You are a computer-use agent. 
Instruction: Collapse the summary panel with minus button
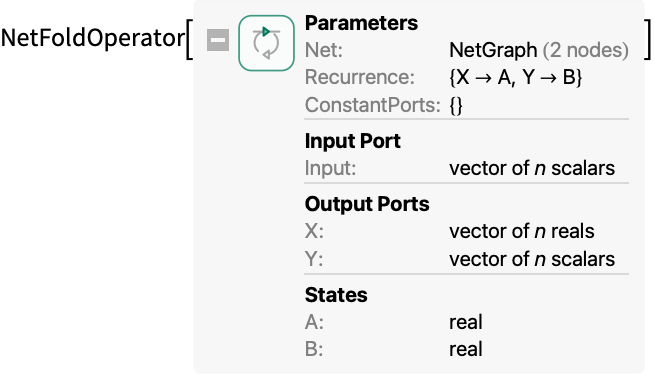coord(218,40)
